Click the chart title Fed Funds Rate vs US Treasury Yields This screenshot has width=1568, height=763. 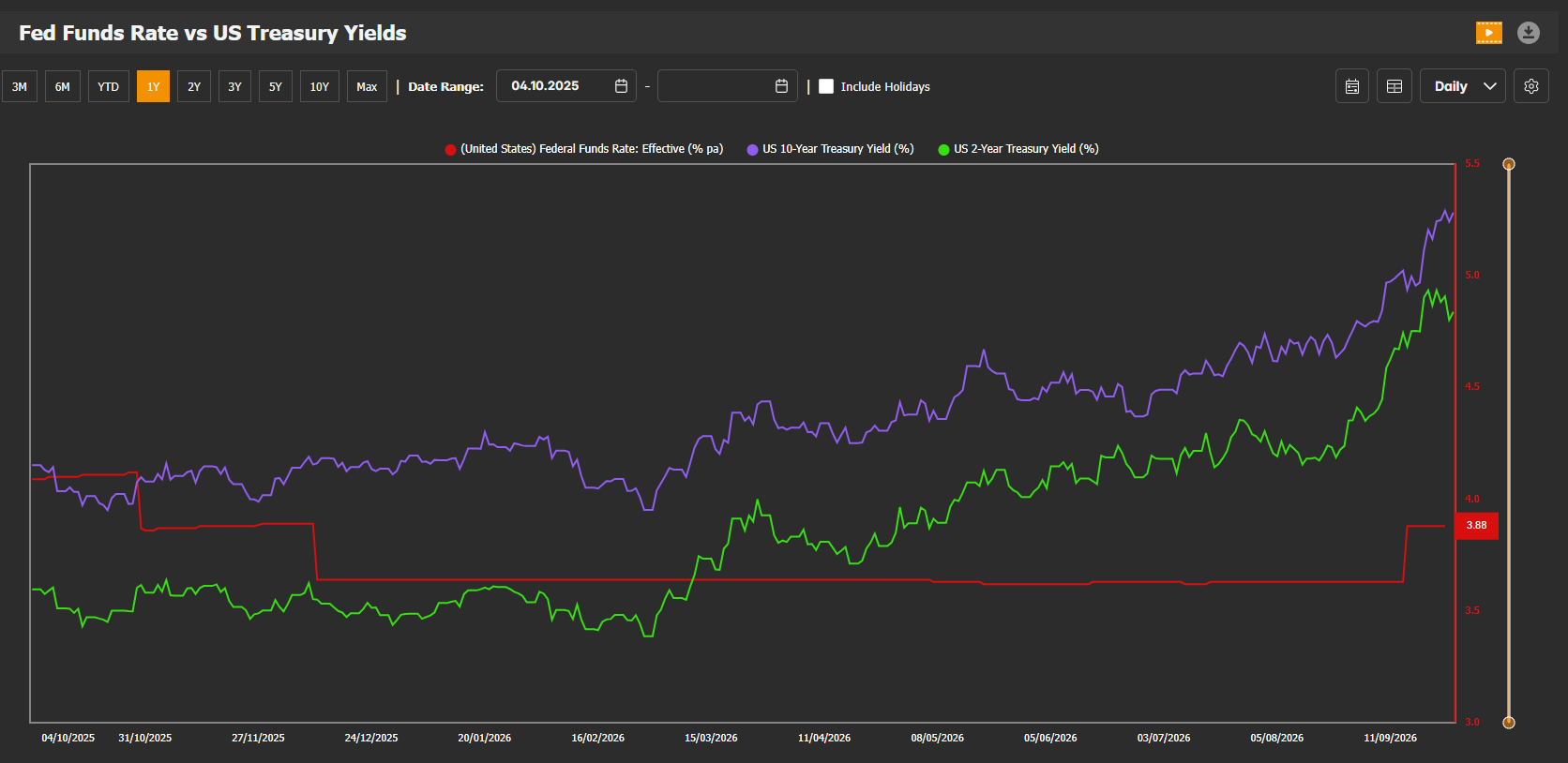213,33
